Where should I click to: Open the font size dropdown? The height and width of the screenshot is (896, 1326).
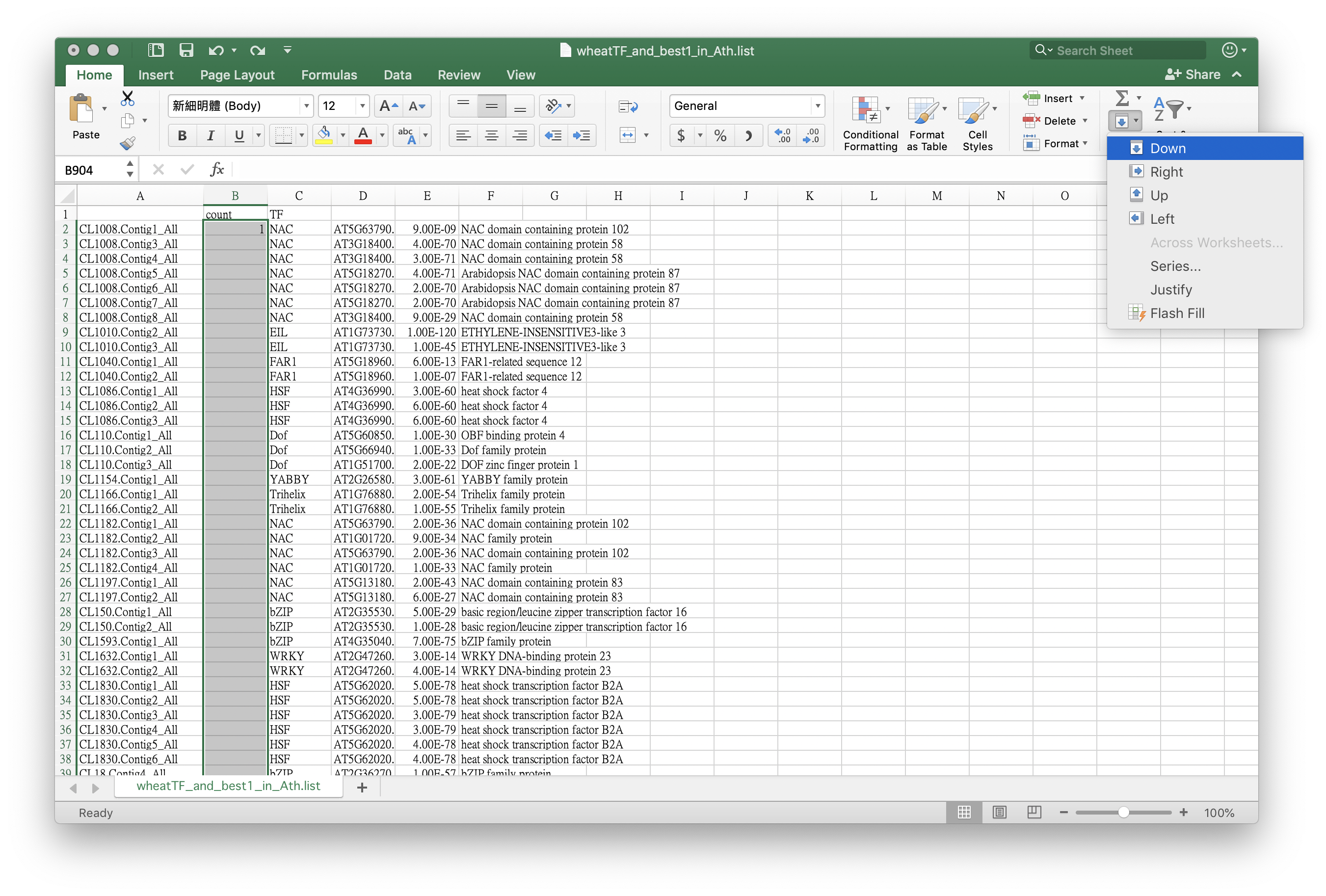[x=362, y=106]
